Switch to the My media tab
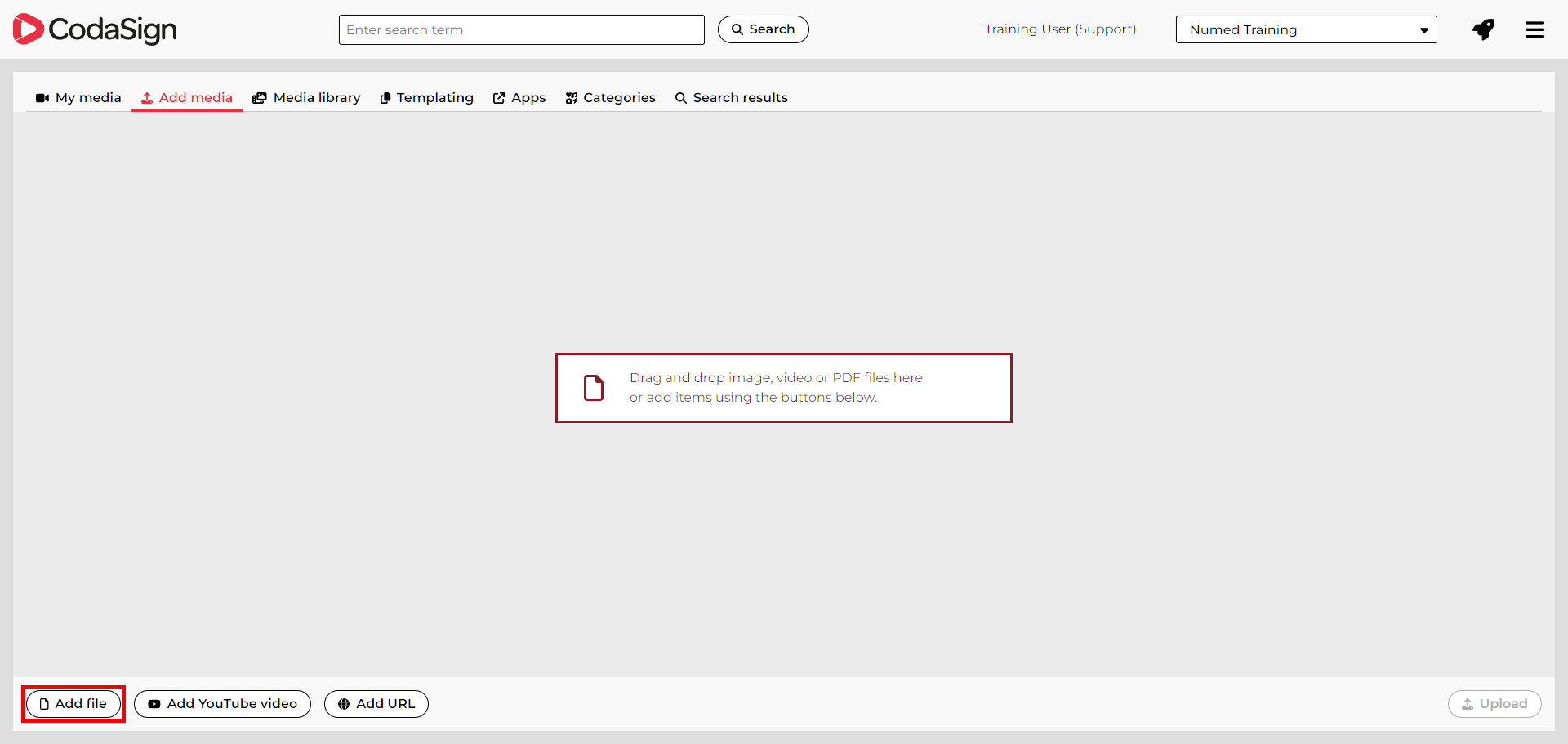Viewport: 1568px width, 744px height. pyautogui.click(x=78, y=98)
